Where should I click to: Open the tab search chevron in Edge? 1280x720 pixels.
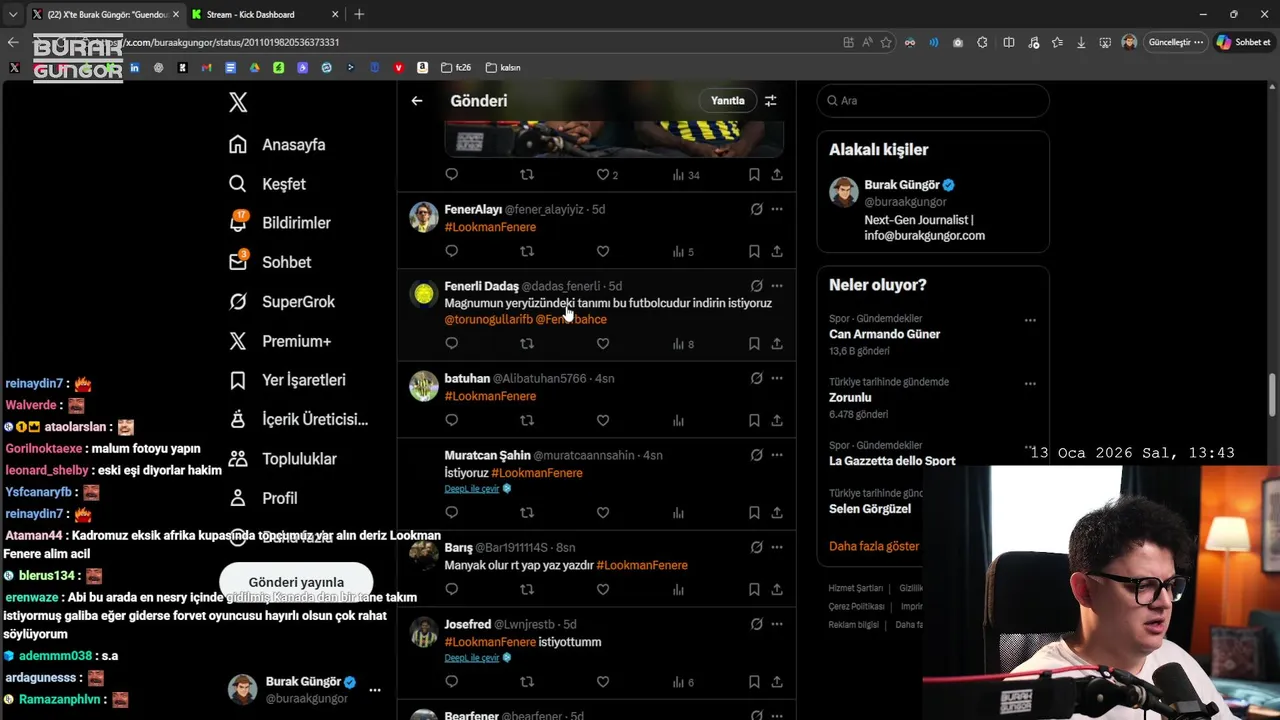pos(13,14)
